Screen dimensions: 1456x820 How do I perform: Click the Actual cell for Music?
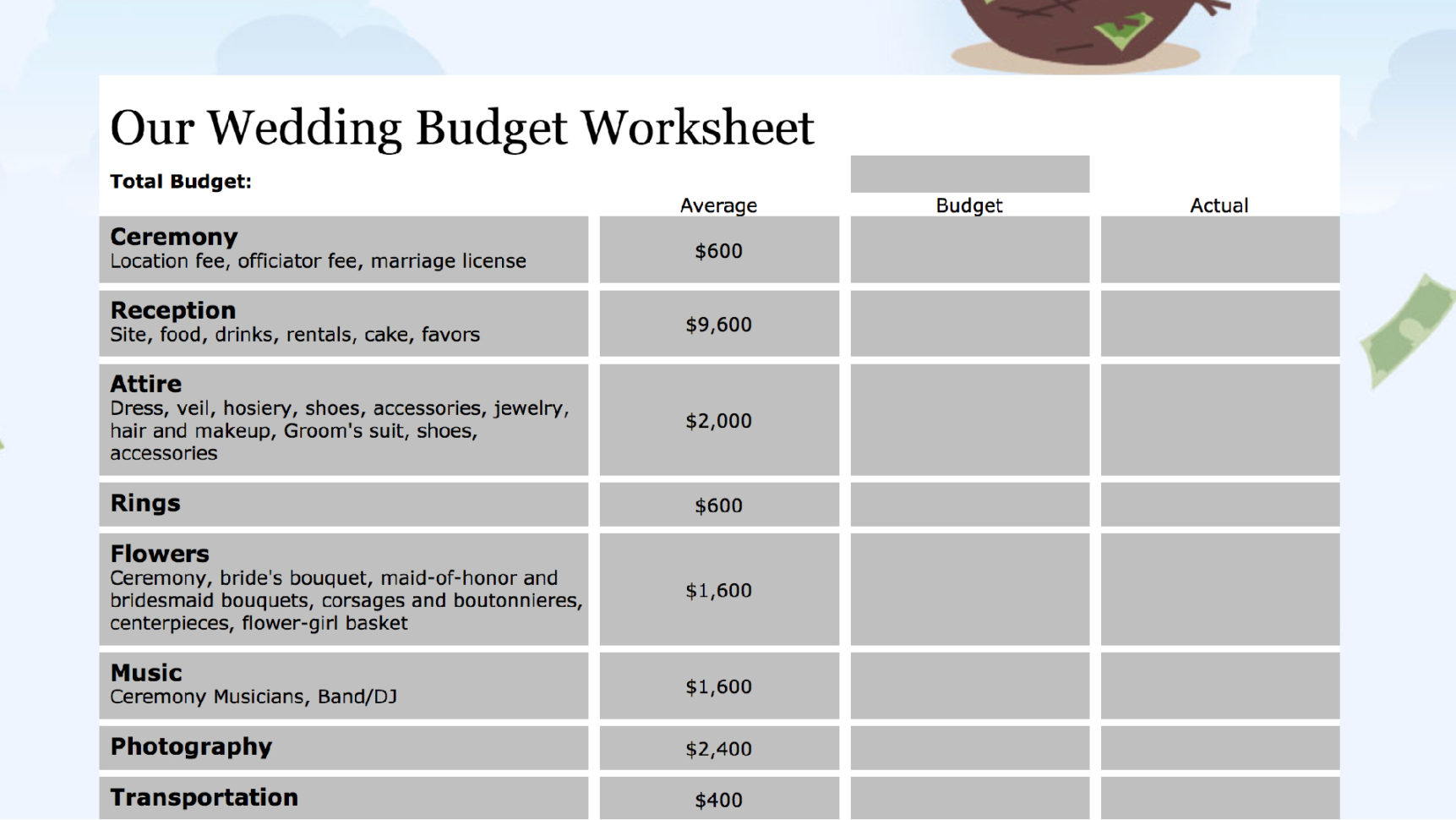click(x=1219, y=686)
